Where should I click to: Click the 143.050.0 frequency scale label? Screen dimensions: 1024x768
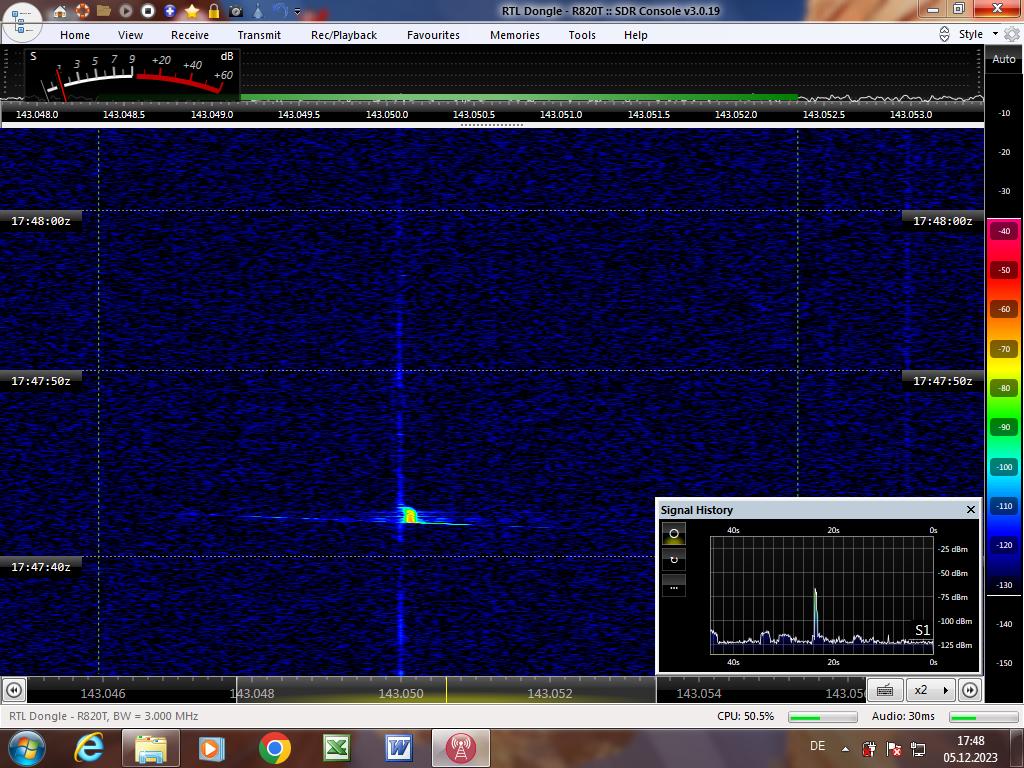[x=387, y=114]
